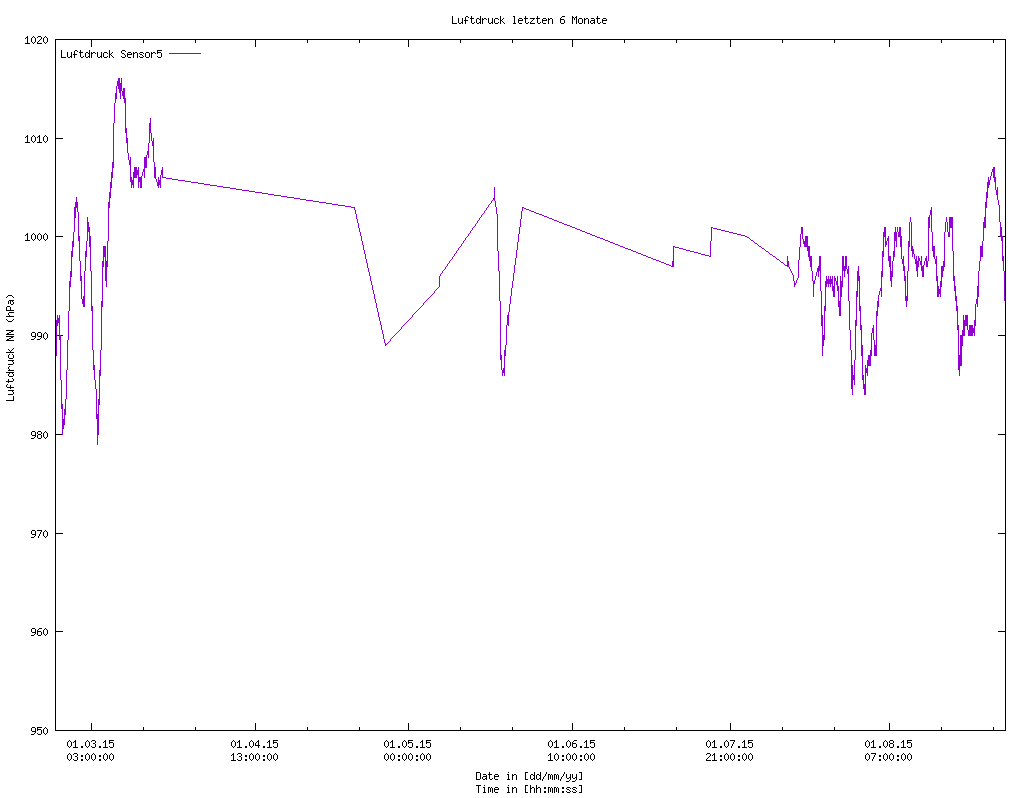Click the 1010 y-axis tick label
The height and width of the screenshot is (798, 1024).
click(x=36, y=139)
